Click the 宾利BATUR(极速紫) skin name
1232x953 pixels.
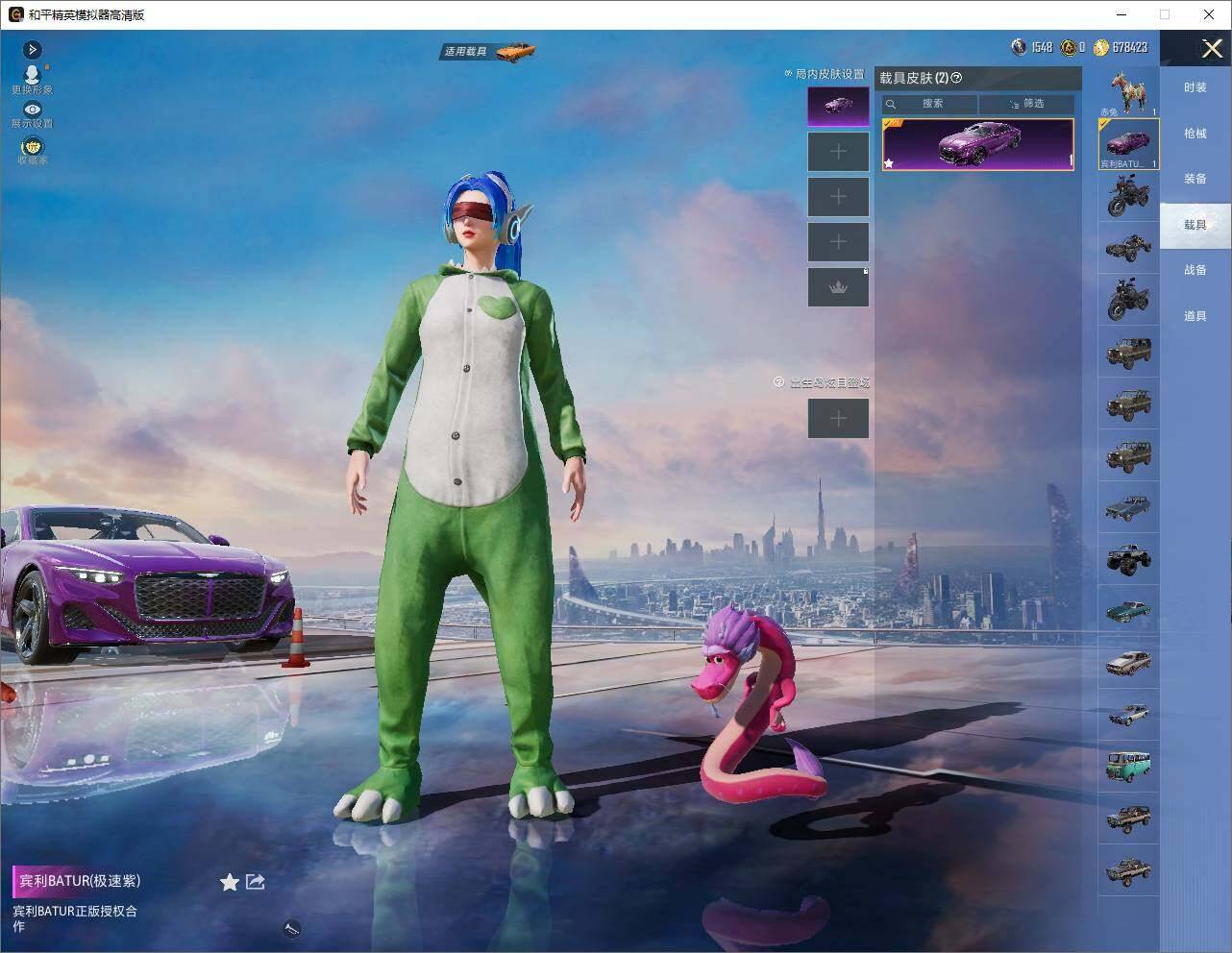[x=80, y=881]
